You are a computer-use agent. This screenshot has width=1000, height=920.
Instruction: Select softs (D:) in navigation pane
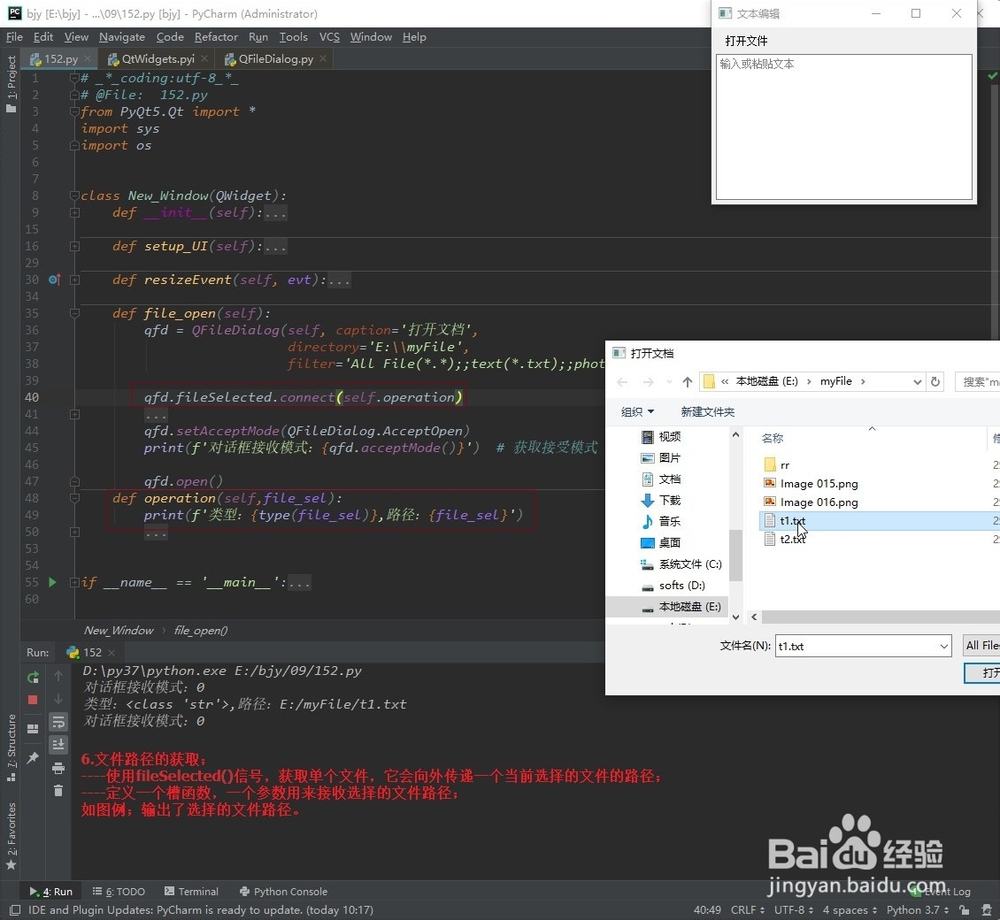click(682, 585)
